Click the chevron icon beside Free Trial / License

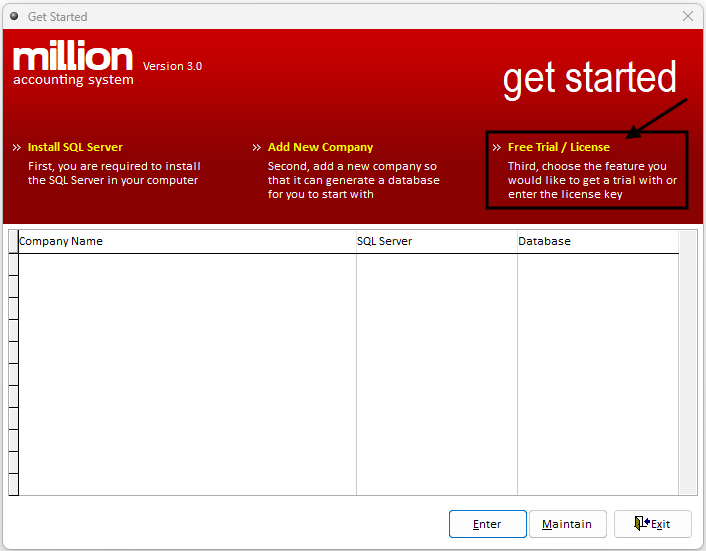(497, 148)
